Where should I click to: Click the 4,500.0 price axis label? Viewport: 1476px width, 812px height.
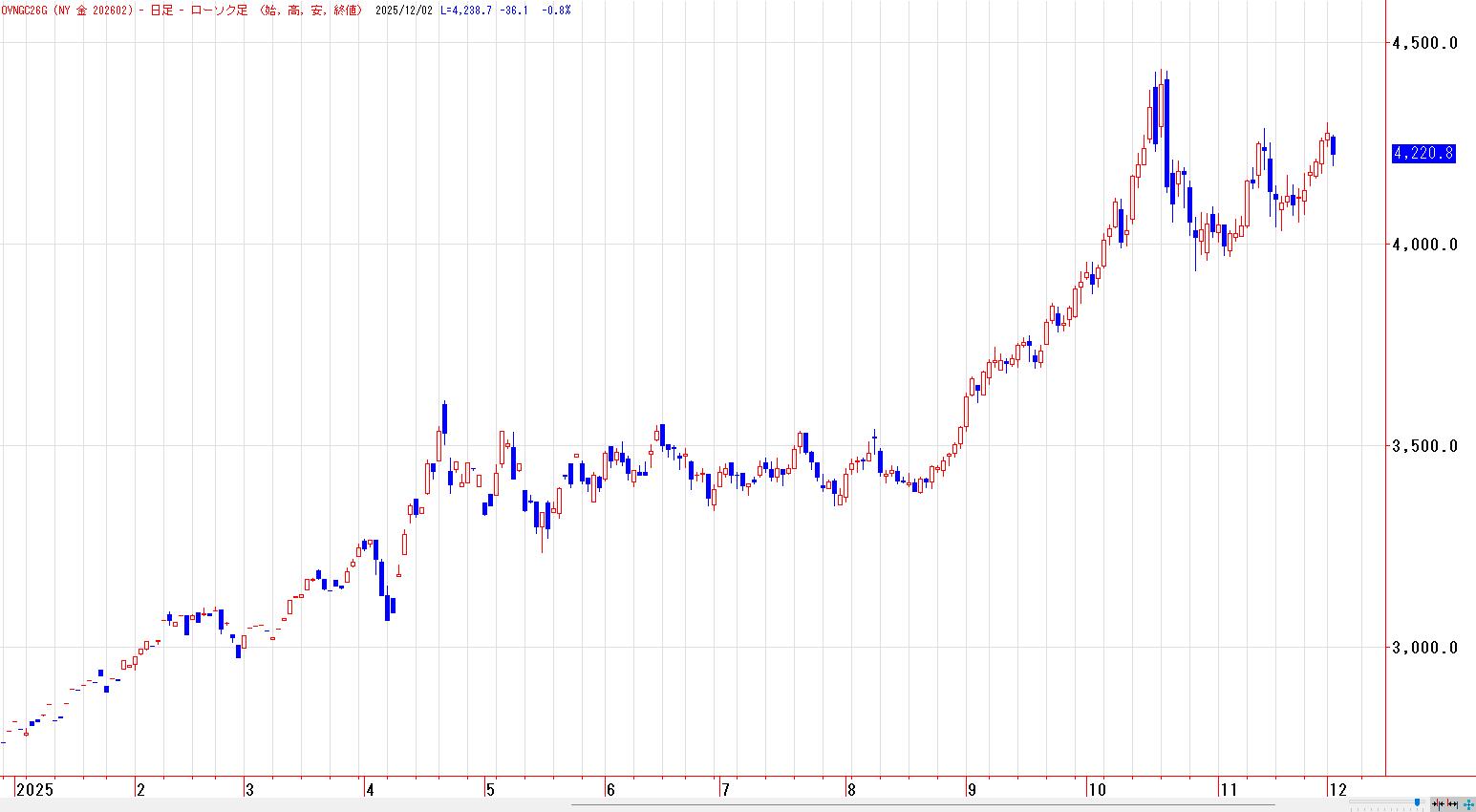(x=1424, y=43)
